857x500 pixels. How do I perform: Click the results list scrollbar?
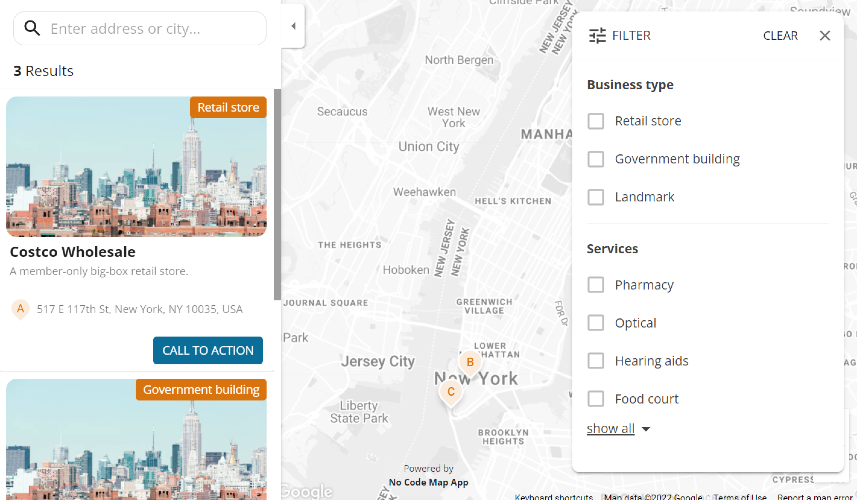(x=277, y=194)
